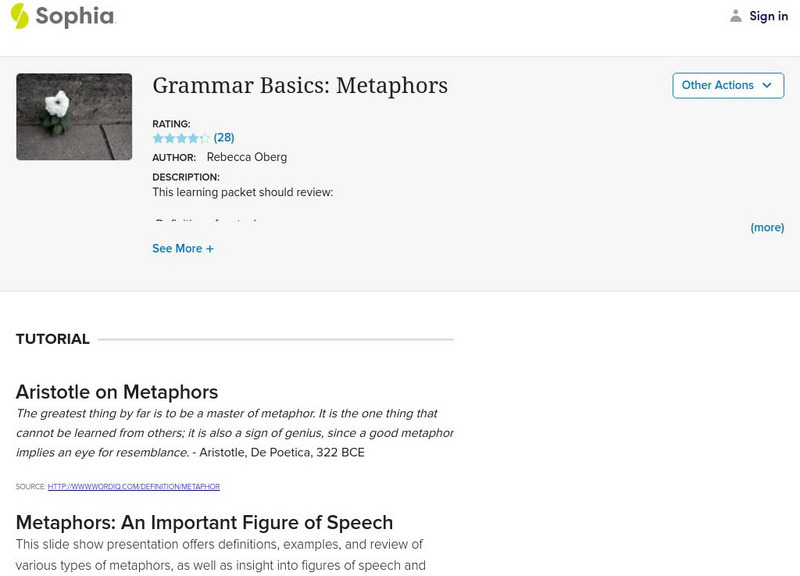Open the Sign in link

[768, 16]
